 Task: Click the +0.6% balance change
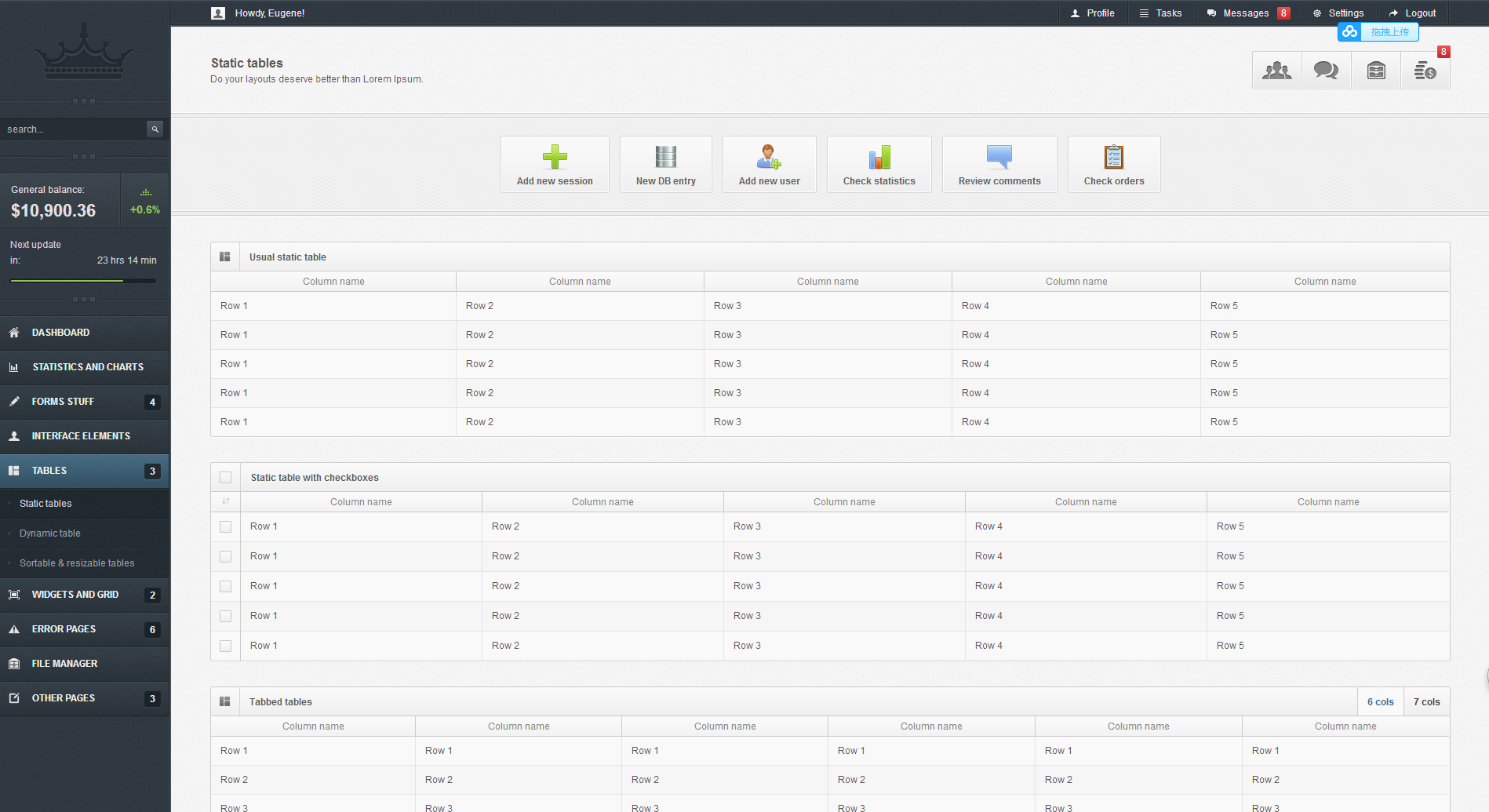pos(145,209)
